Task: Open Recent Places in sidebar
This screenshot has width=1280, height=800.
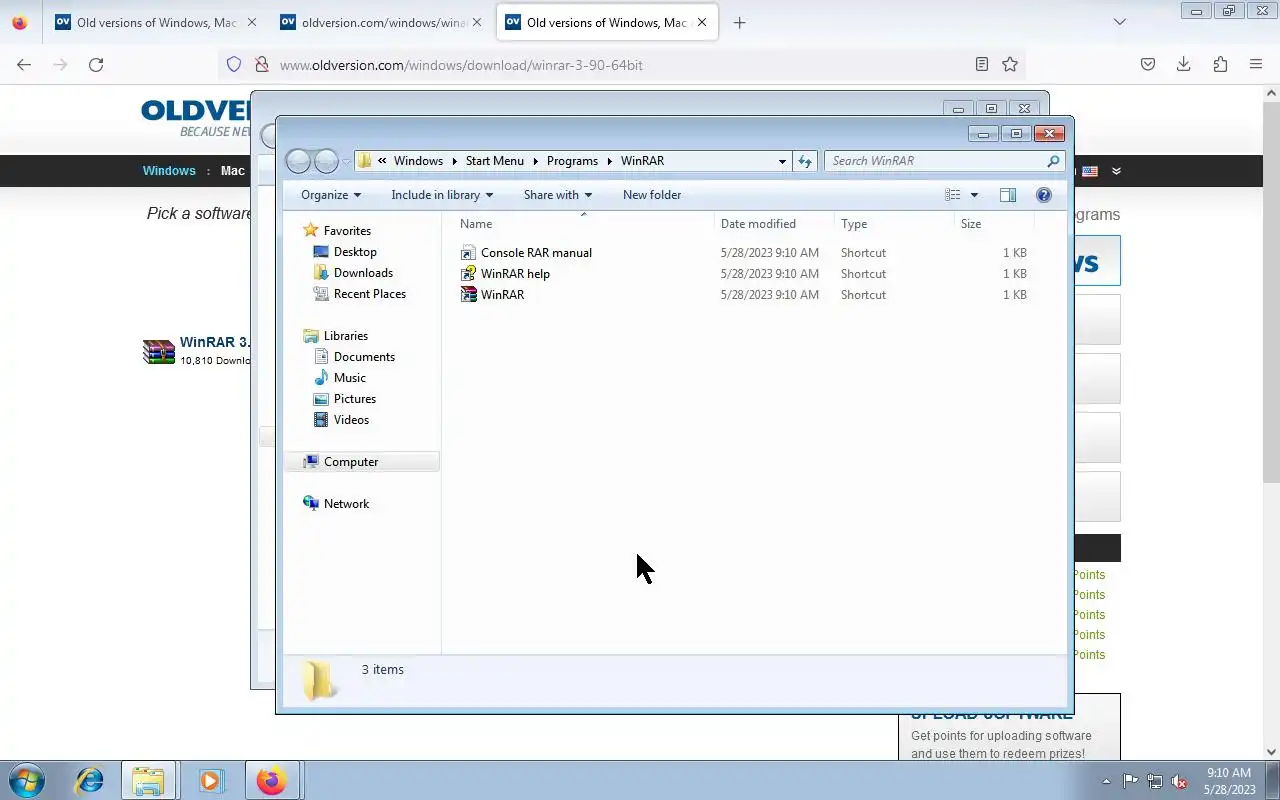Action: pyautogui.click(x=369, y=294)
